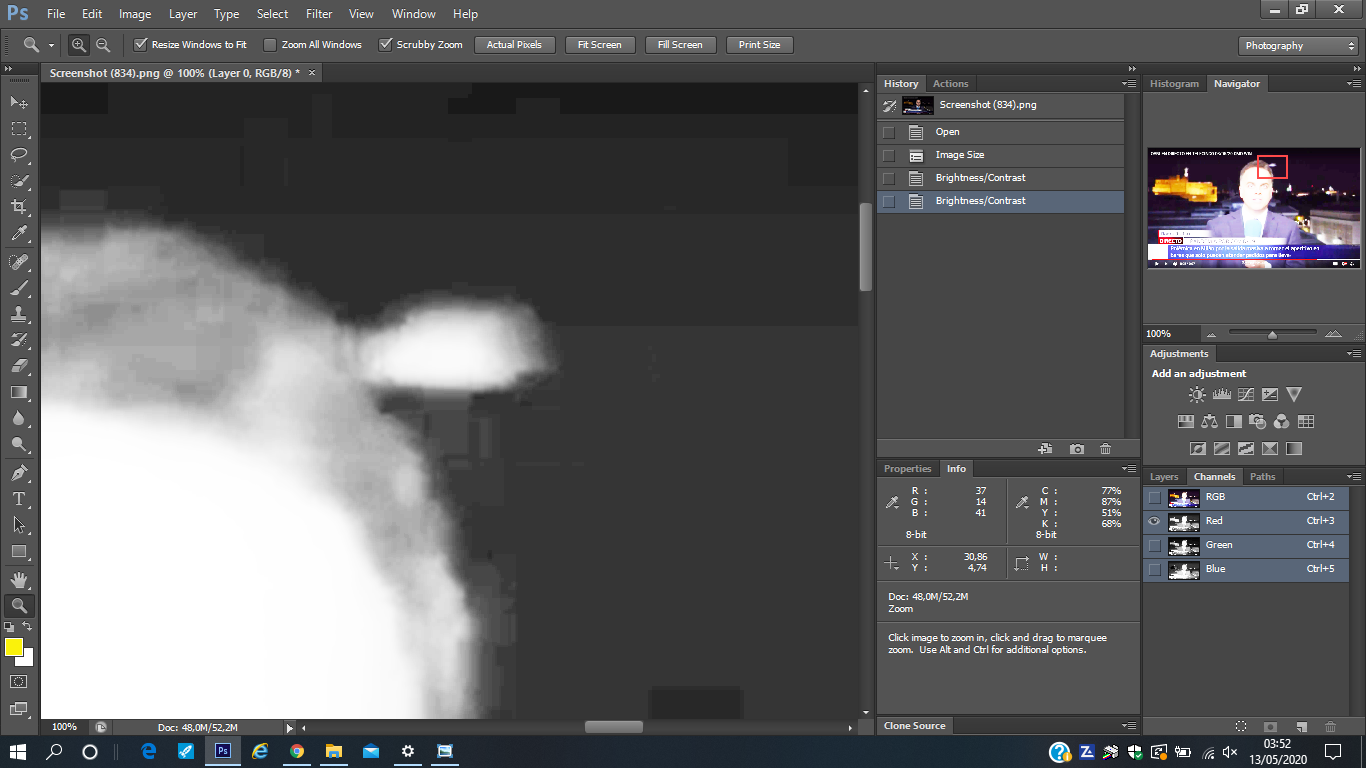
Task: Create new snapshot camera icon in History
Action: [x=1076, y=449]
